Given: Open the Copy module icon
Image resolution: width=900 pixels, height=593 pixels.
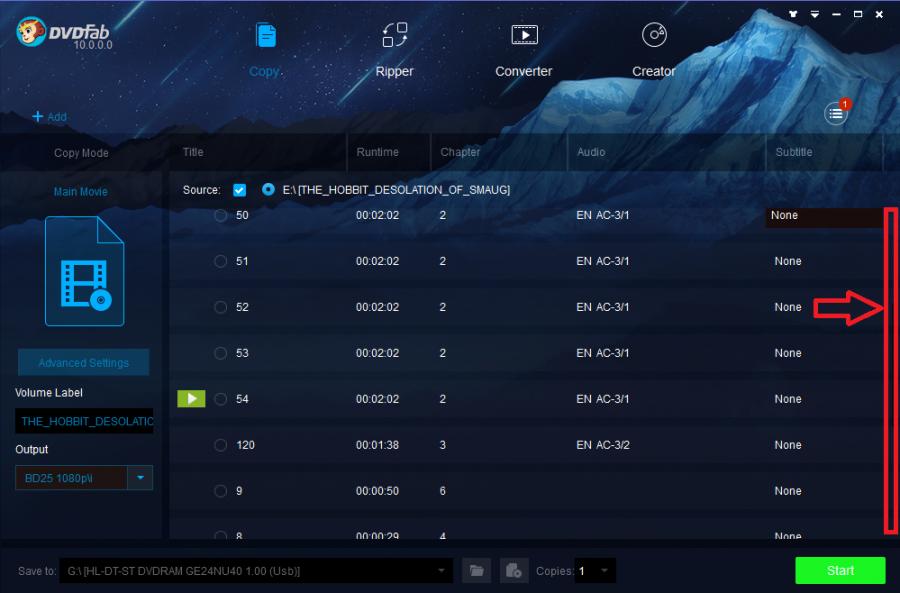Looking at the screenshot, I should (x=266, y=36).
